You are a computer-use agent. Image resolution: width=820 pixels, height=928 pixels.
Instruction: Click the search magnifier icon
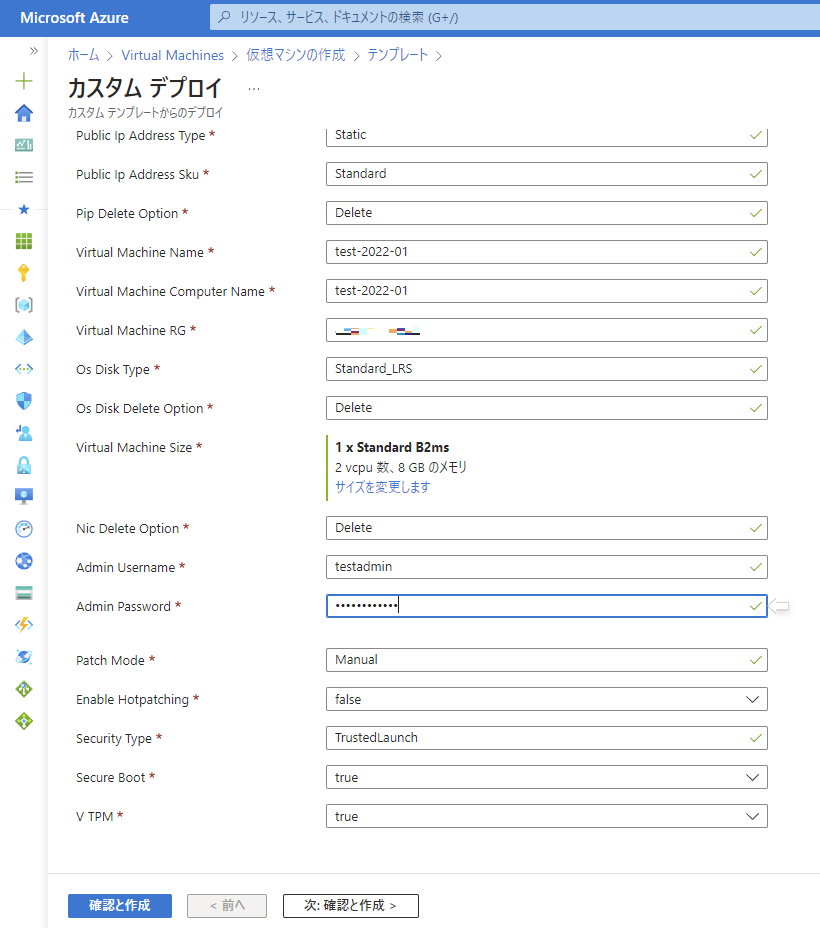(224, 17)
